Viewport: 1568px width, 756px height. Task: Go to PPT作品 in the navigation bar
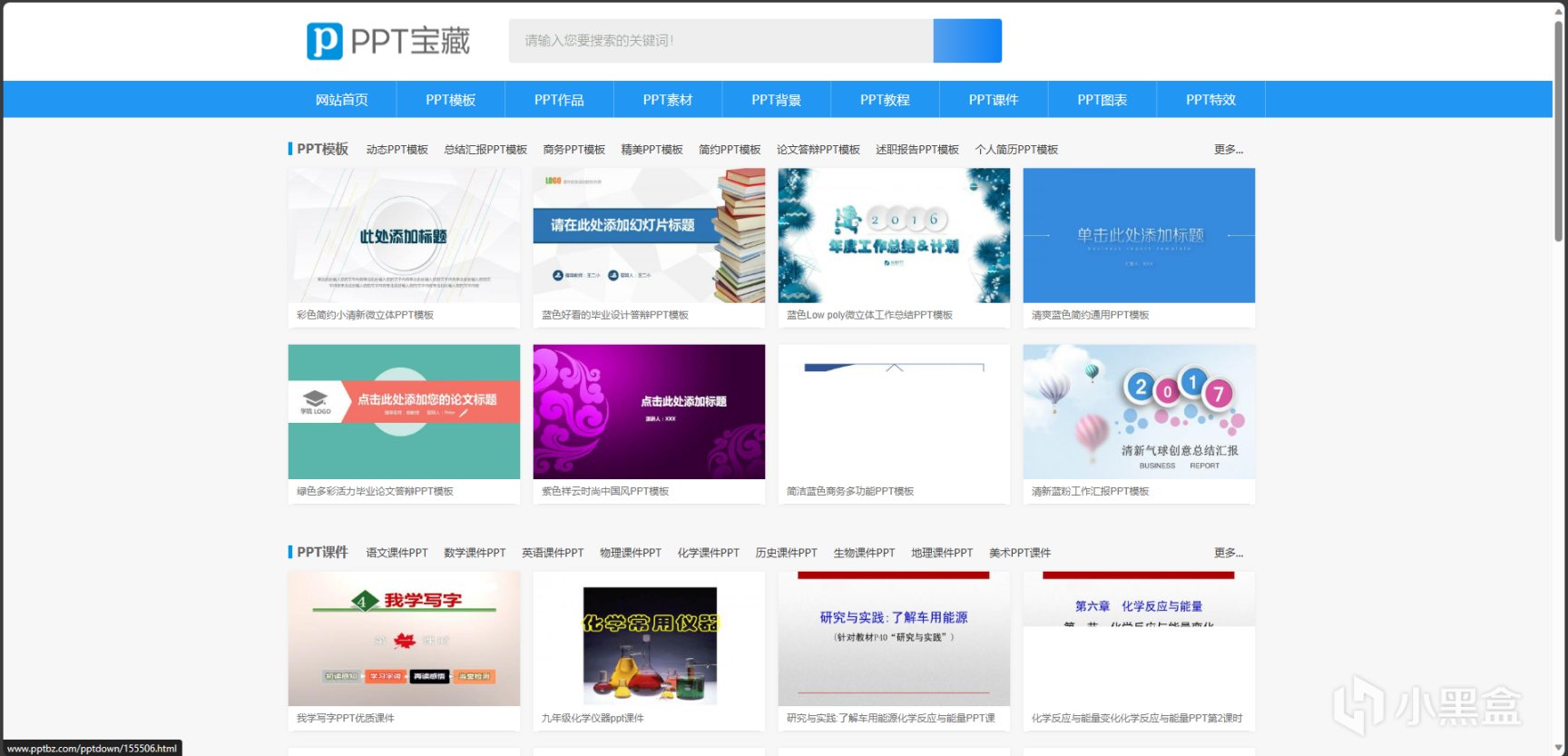point(559,100)
